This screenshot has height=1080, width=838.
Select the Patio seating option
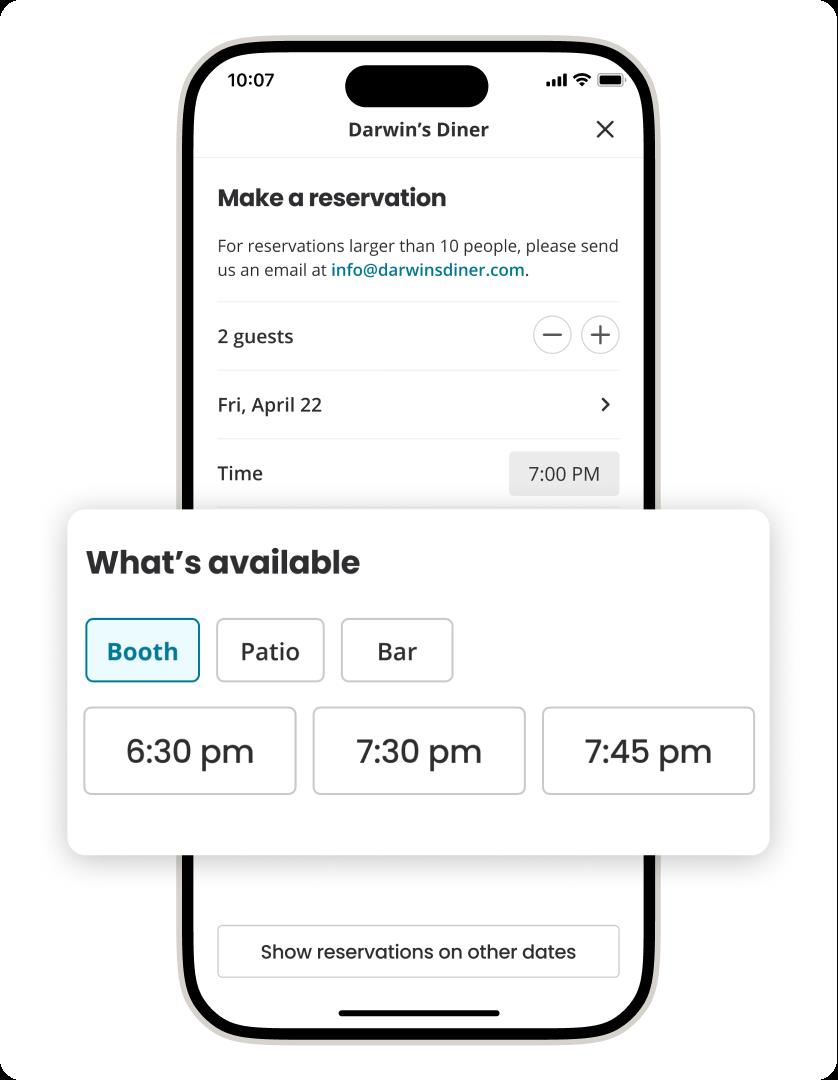[270, 650]
